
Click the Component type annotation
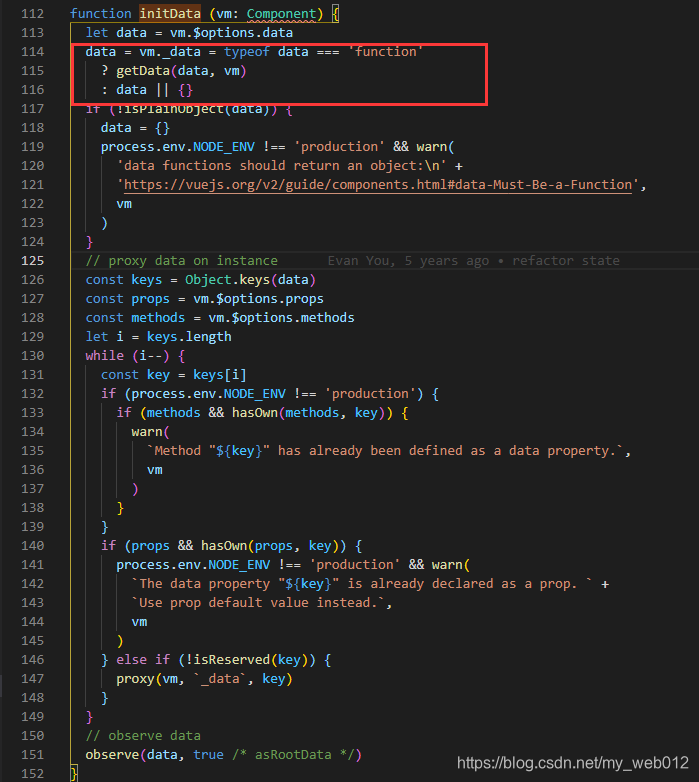(x=282, y=13)
